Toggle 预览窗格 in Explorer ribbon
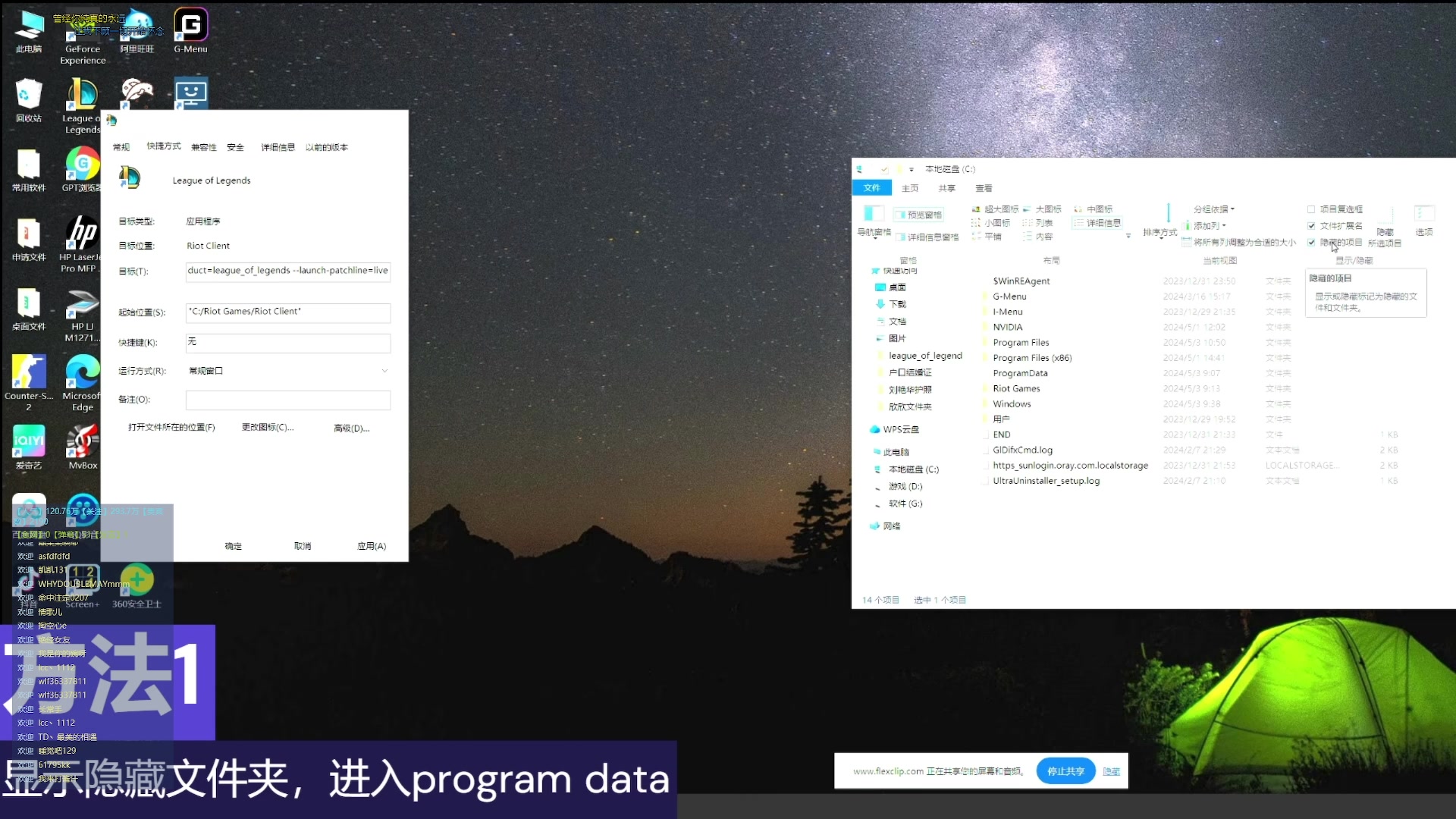Viewport: 1456px width, 819px height. (x=918, y=215)
